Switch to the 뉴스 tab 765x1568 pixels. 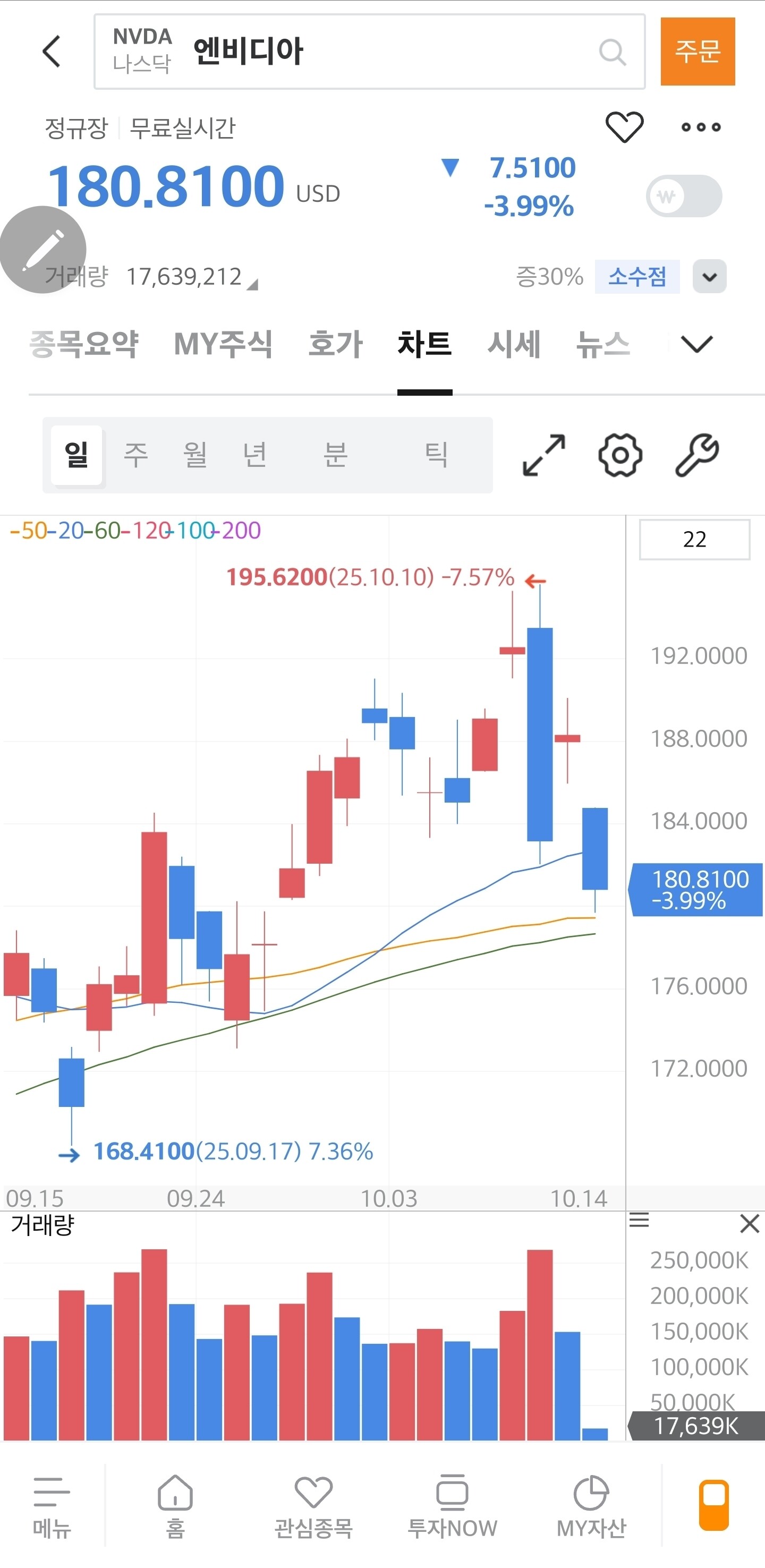602,345
